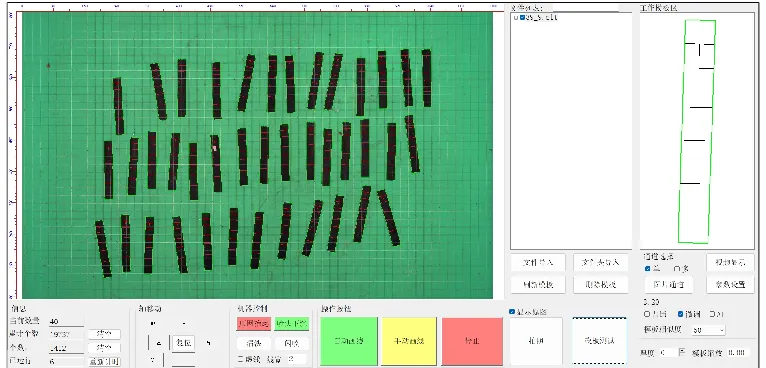Uncheck the file entry checkbox in file list
766x368 pixels.
(522, 18)
